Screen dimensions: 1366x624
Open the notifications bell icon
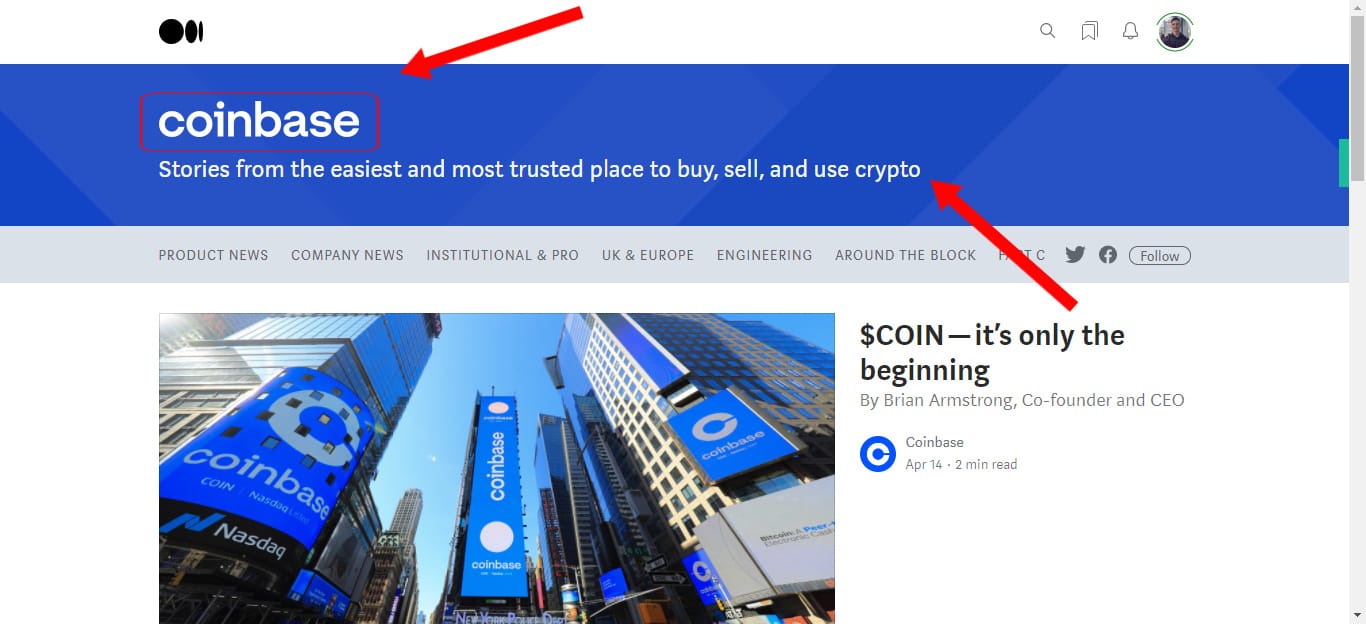click(x=1130, y=31)
